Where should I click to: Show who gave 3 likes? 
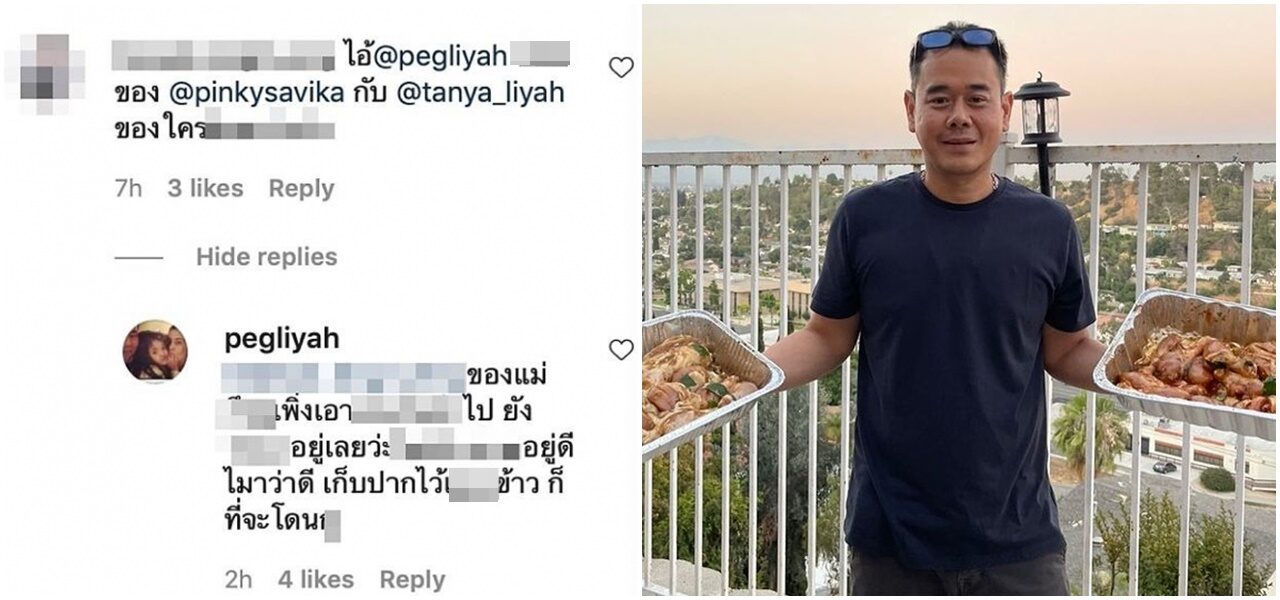[205, 188]
